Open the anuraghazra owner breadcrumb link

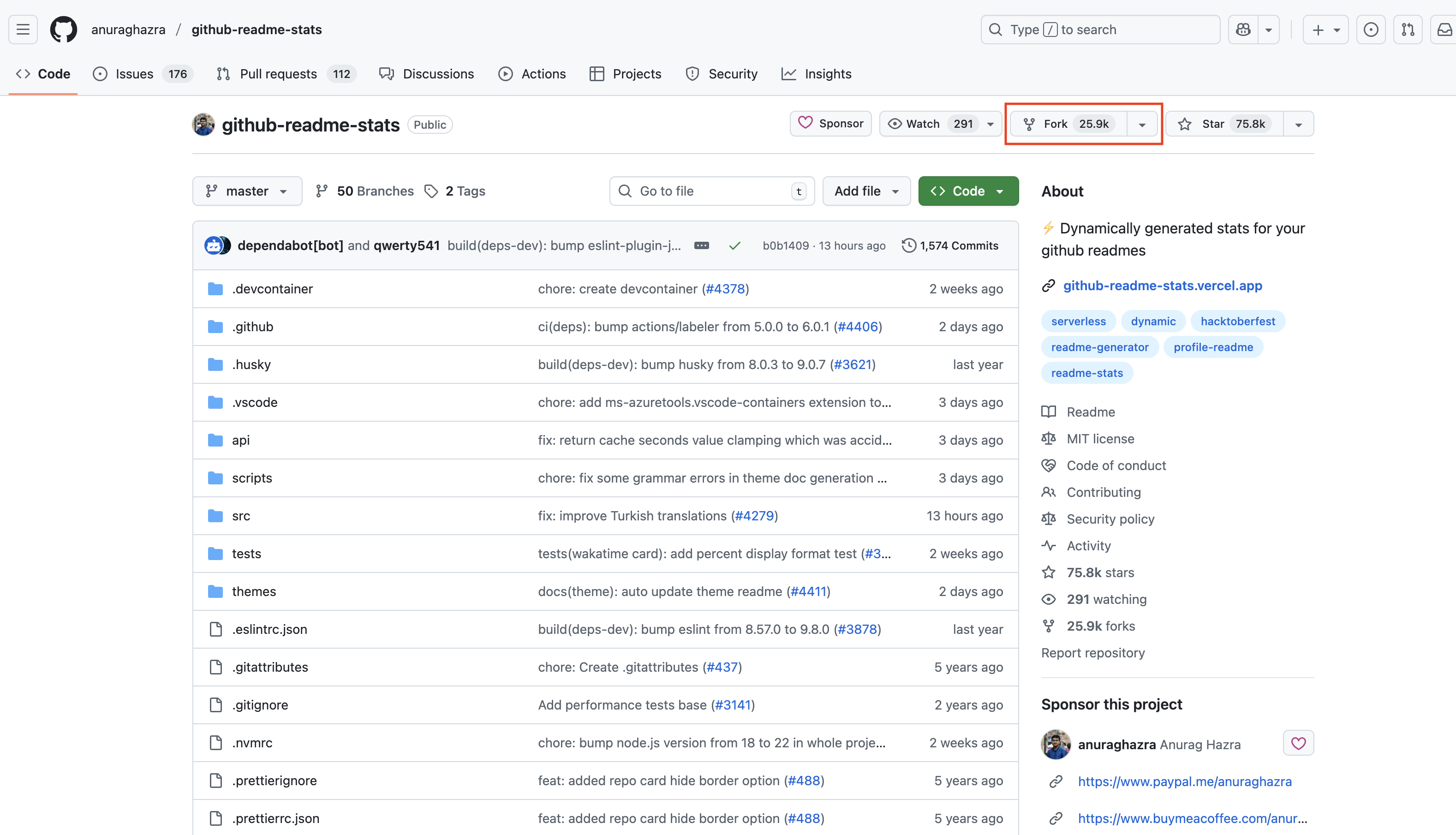128,29
